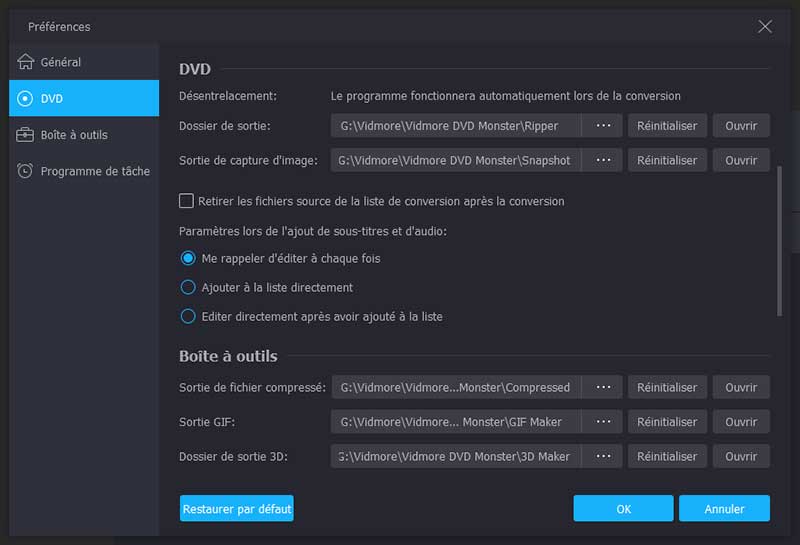The image size is (800, 545).
Task: Select Me rappeler d'éditer à chaque fois
Action: point(188,258)
